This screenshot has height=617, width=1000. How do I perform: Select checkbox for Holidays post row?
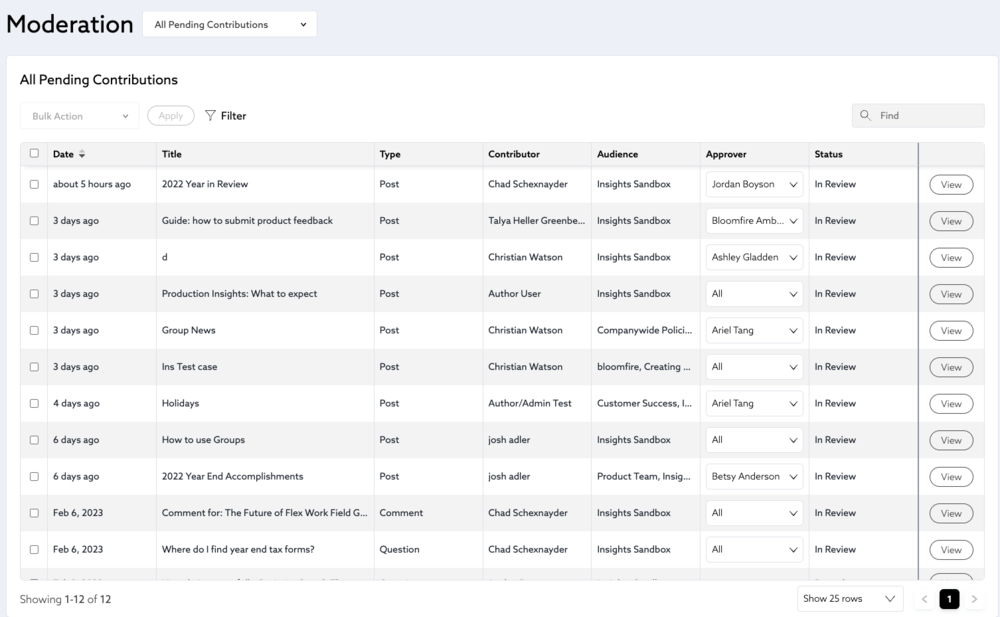34,404
